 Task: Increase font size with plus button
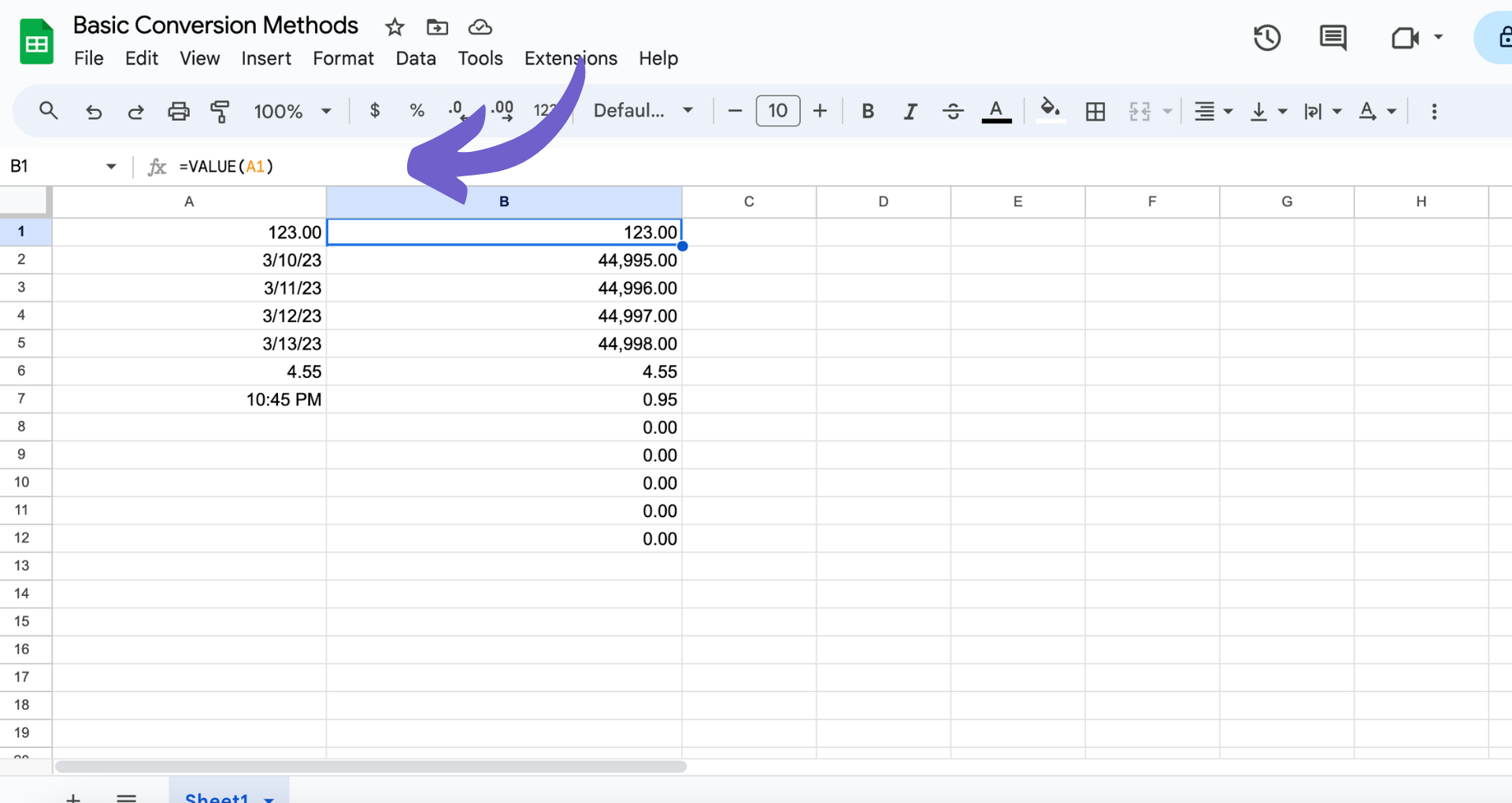coord(820,111)
